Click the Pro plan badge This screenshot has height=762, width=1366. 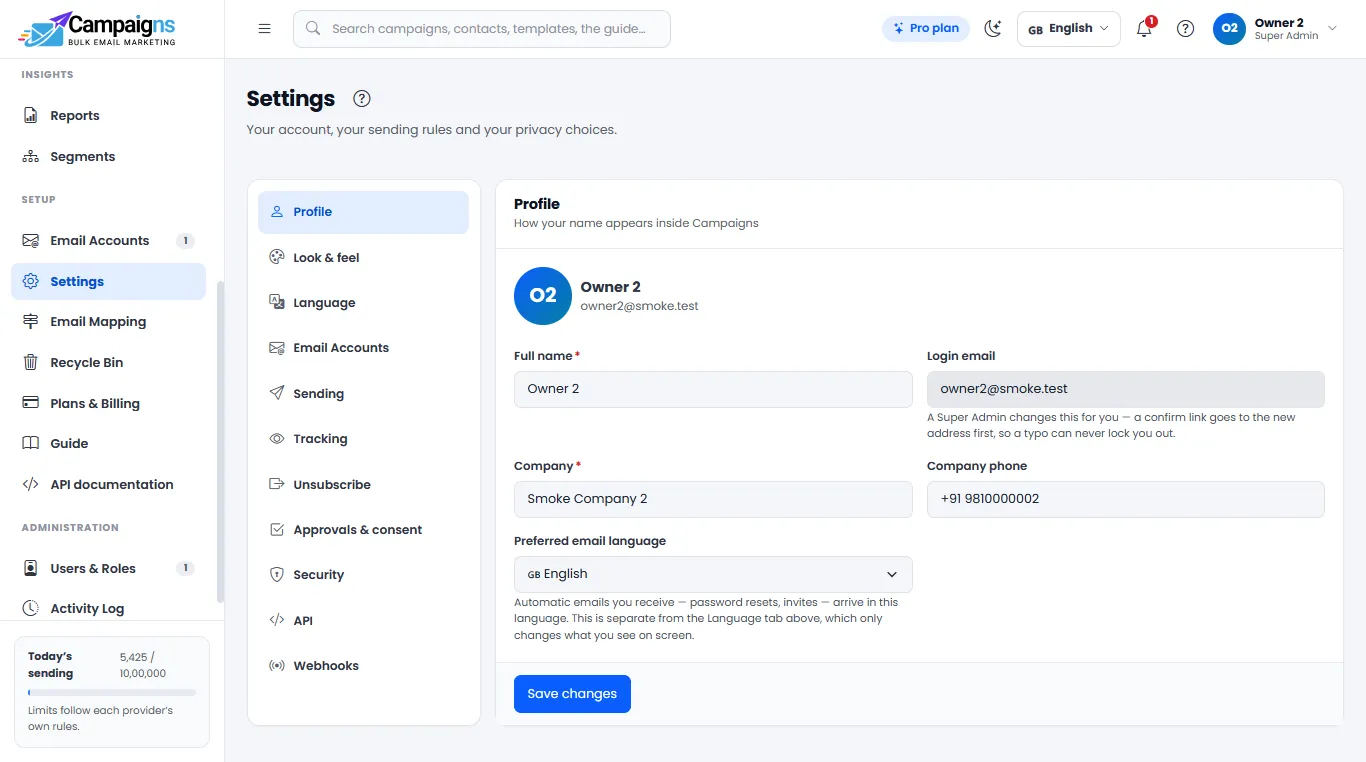point(926,29)
